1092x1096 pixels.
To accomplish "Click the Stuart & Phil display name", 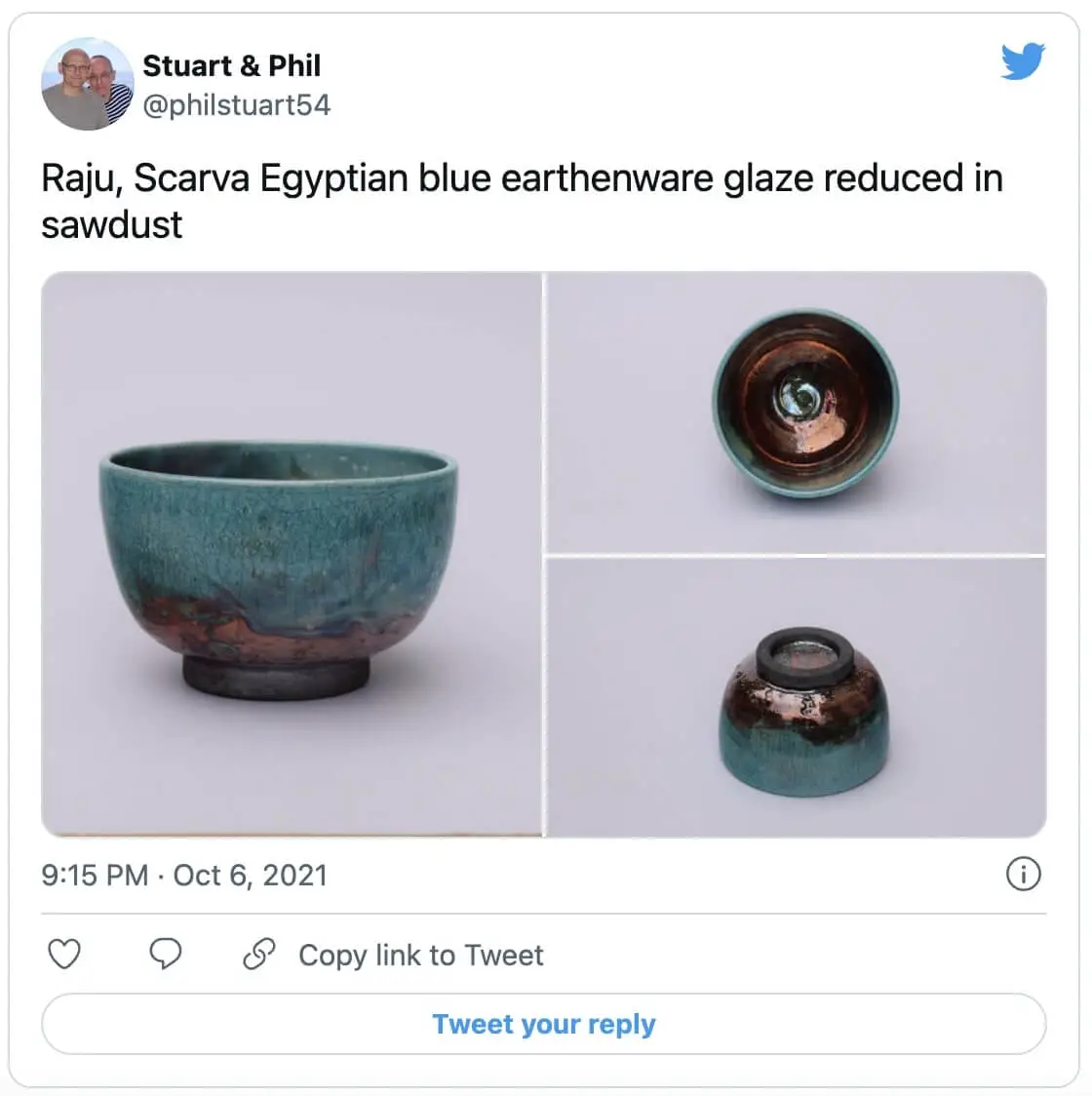I will 232,66.
